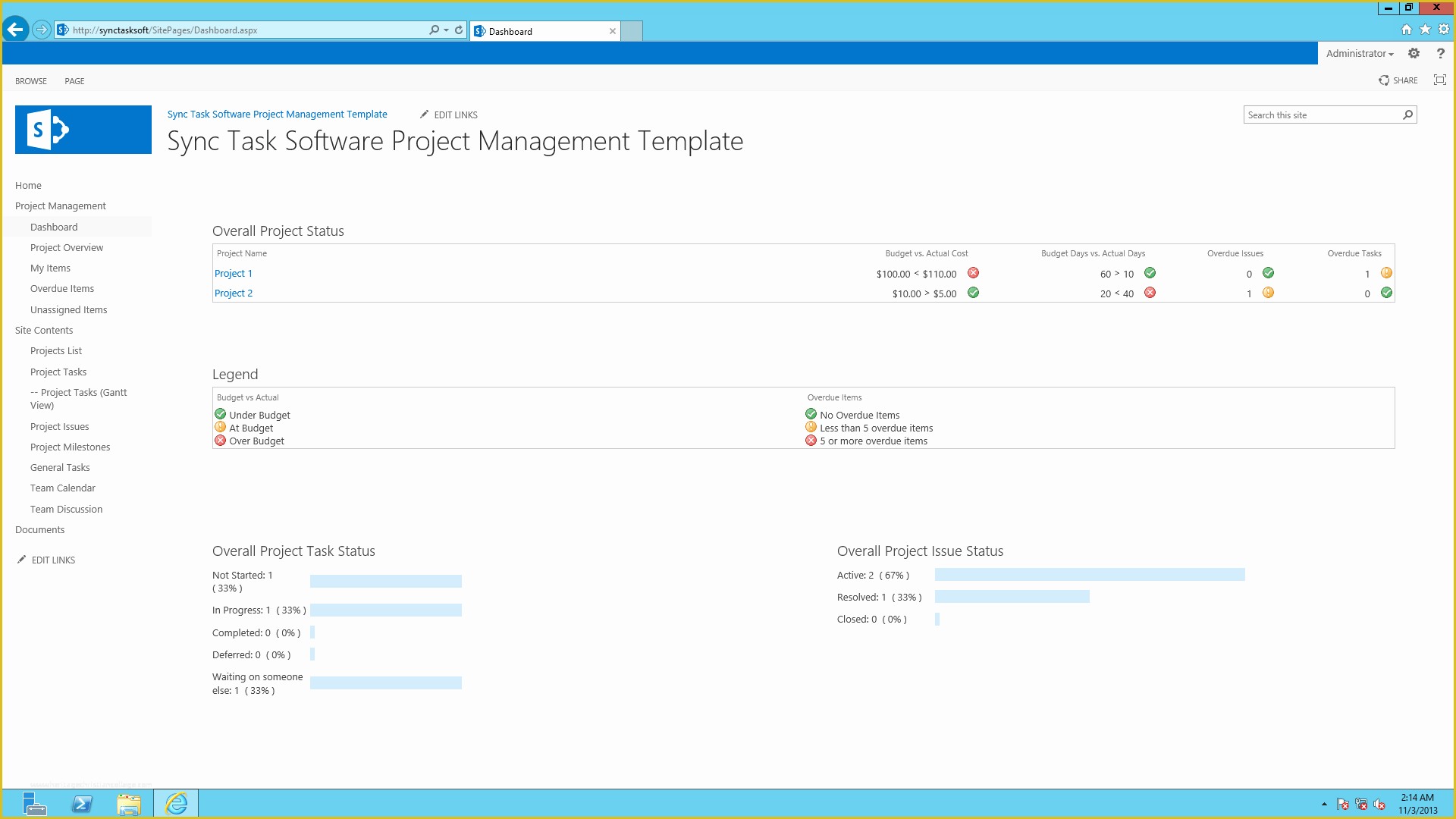Focus the Search this site field

[1323, 115]
